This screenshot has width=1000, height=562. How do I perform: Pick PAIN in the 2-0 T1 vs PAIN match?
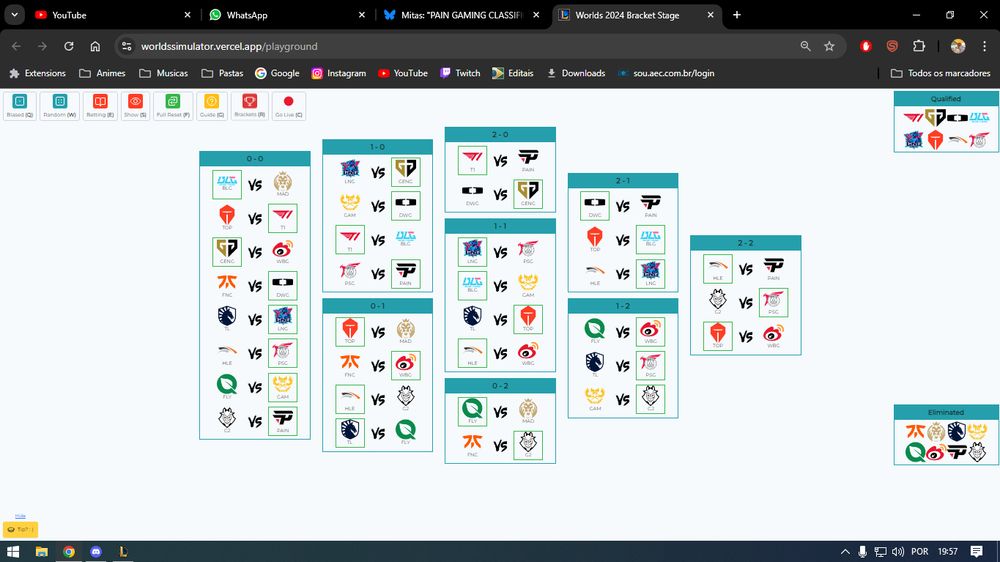528,161
